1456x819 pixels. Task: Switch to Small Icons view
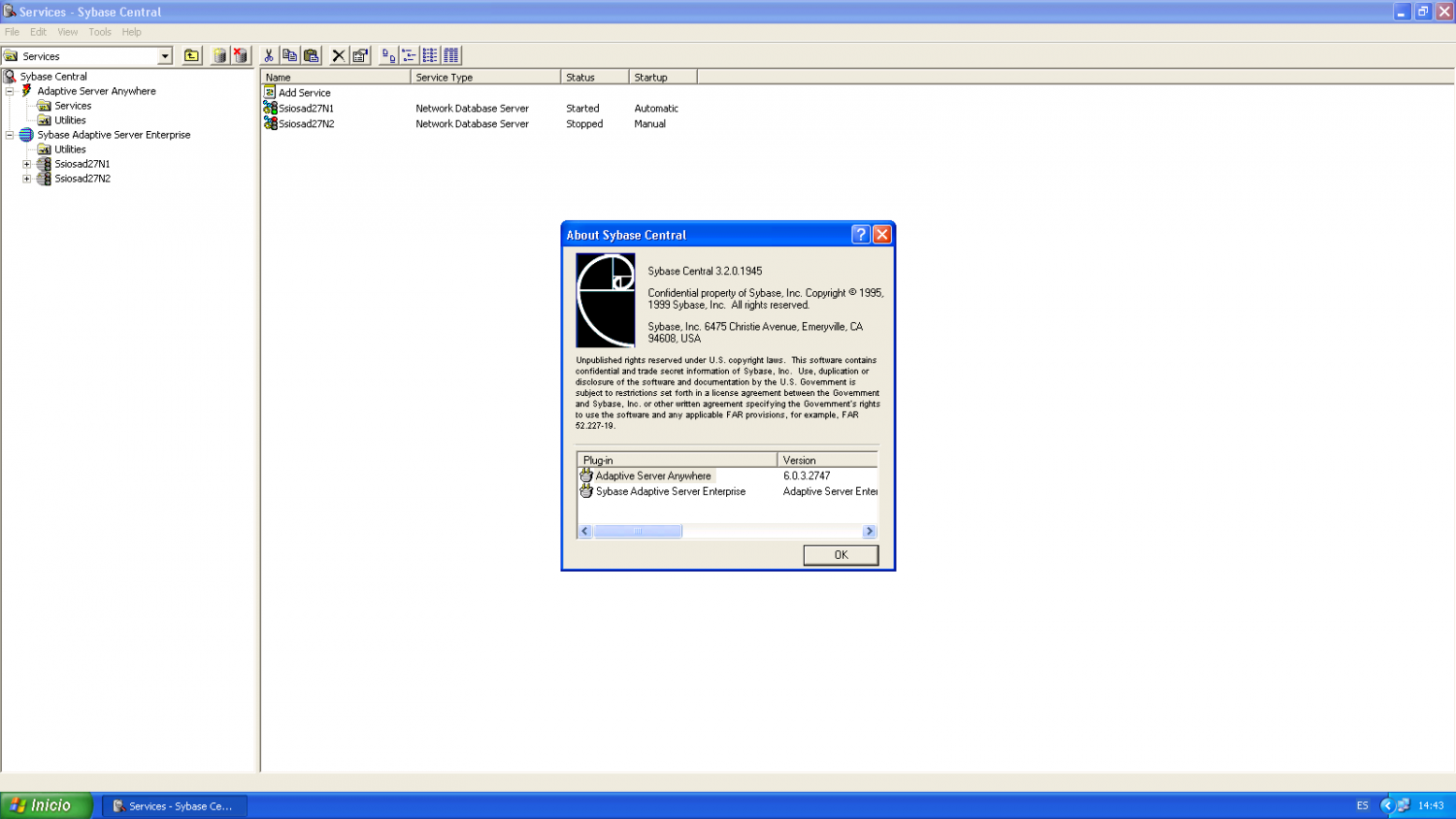(409, 55)
